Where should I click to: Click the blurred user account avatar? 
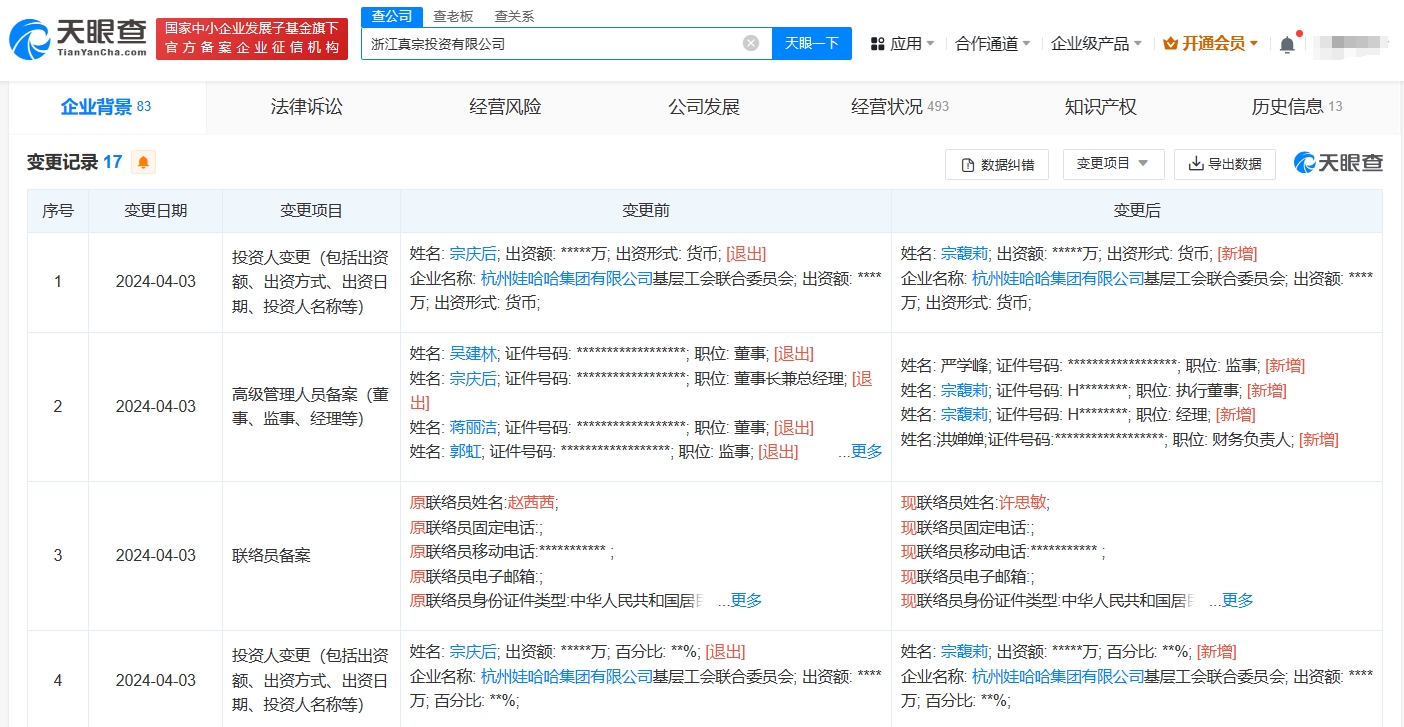[x=1353, y=44]
